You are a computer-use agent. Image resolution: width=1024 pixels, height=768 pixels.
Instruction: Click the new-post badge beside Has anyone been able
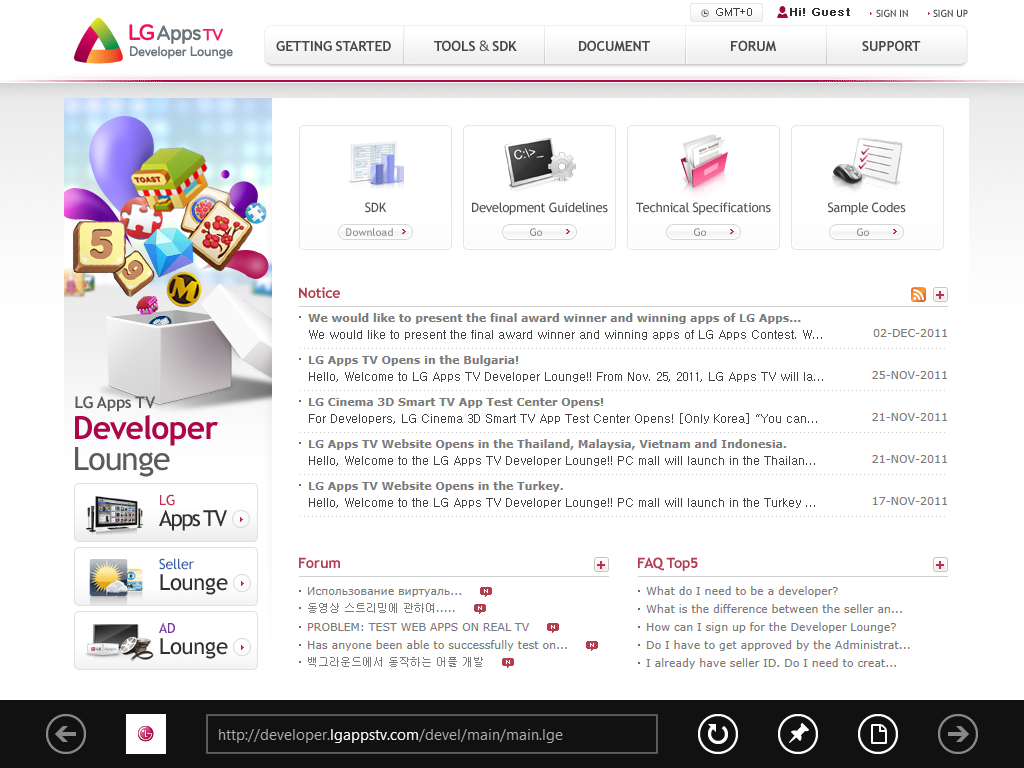click(x=592, y=645)
